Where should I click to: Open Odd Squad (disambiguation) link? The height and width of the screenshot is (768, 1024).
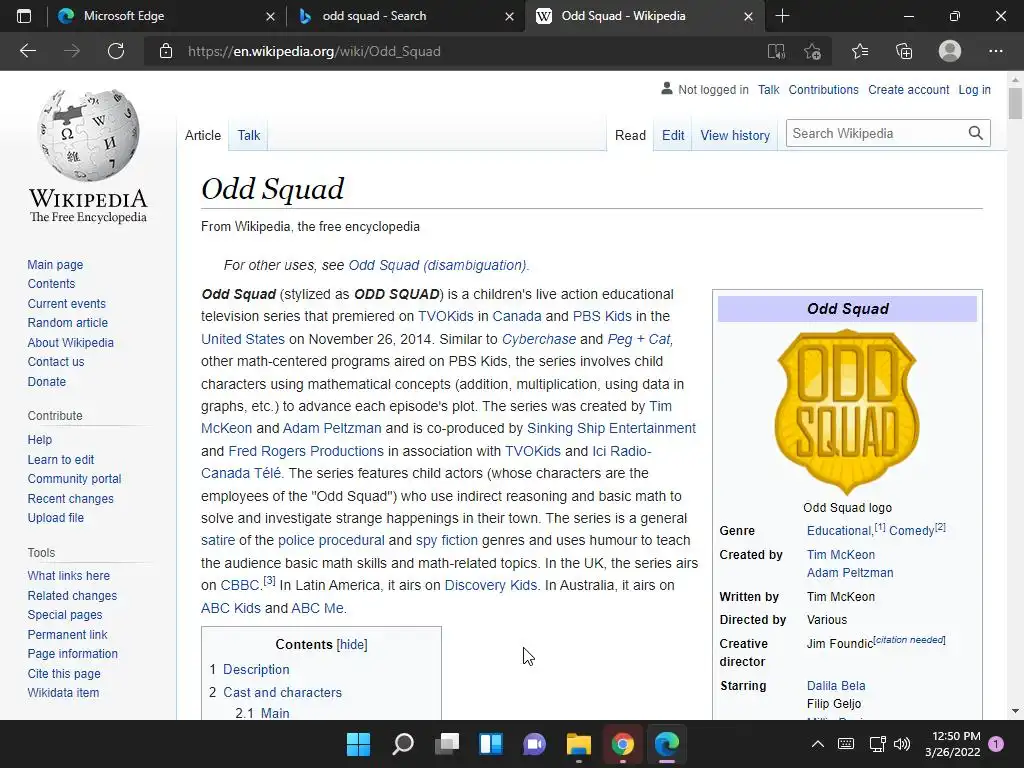coord(437,265)
